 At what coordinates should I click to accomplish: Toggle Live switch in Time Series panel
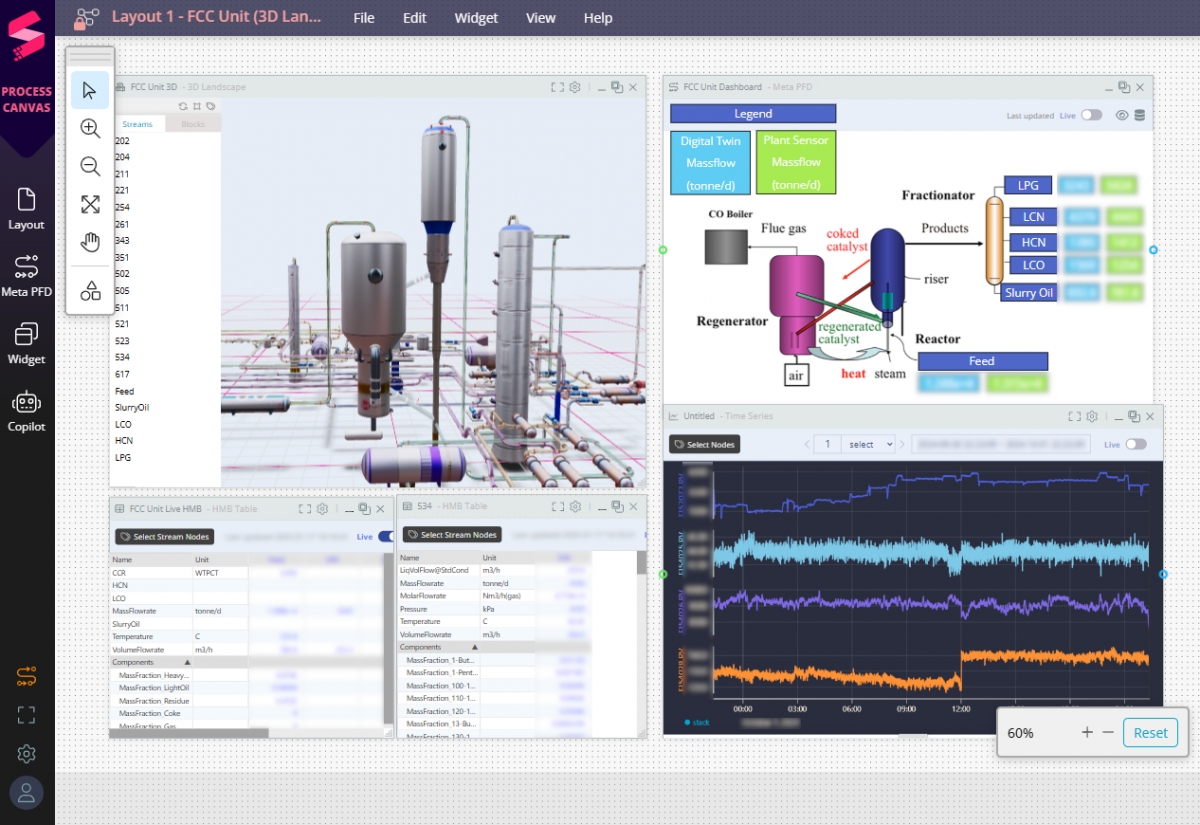(1136, 444)
